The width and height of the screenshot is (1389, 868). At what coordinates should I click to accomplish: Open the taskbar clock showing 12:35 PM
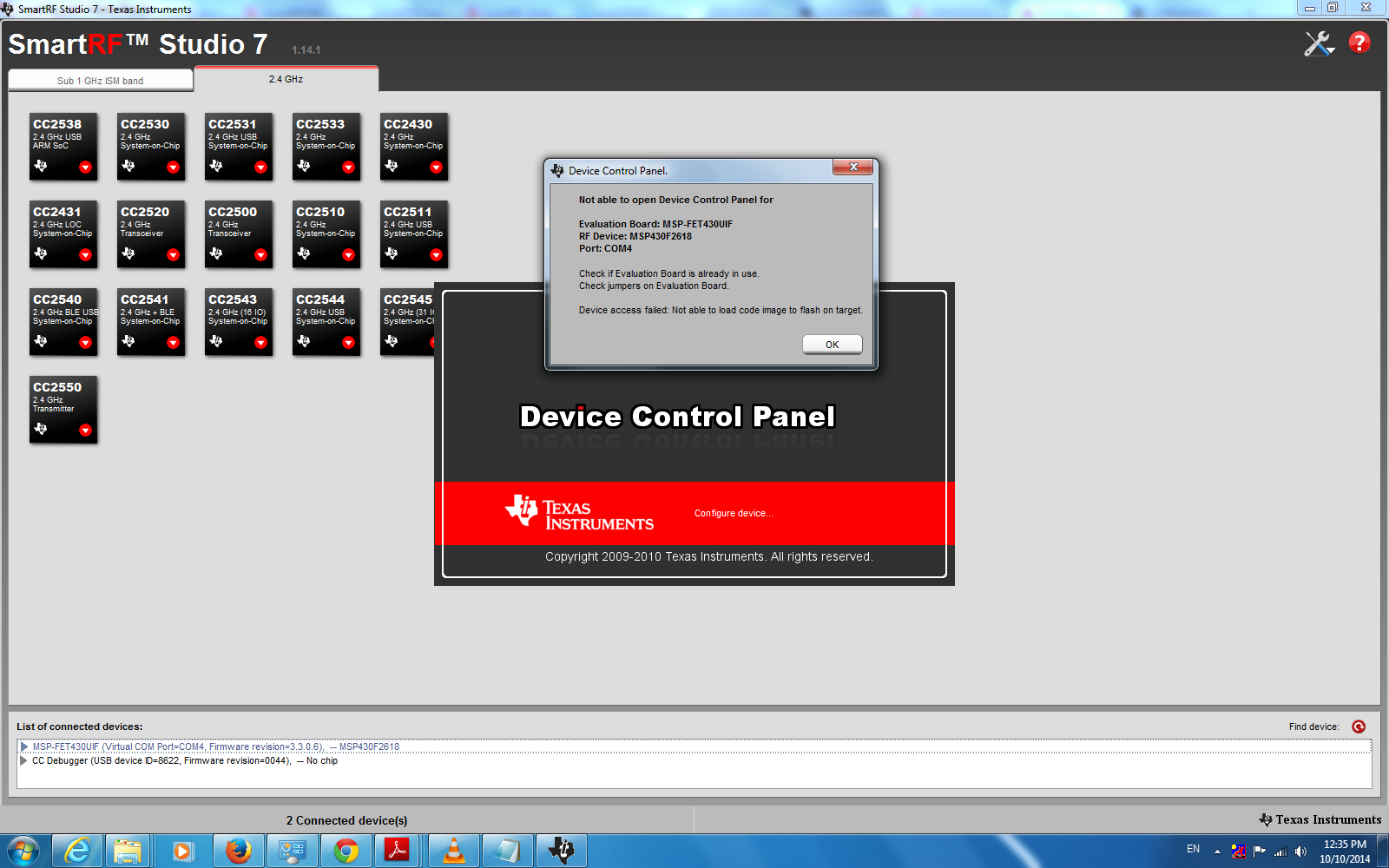tap(1345, 852)
